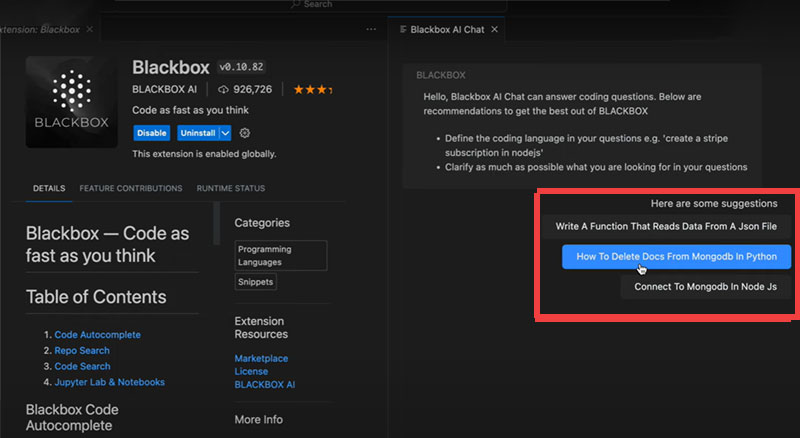Viewport: 800px width, 438px height.
Task: Click the Uninstall button
Action: point(197,133)
